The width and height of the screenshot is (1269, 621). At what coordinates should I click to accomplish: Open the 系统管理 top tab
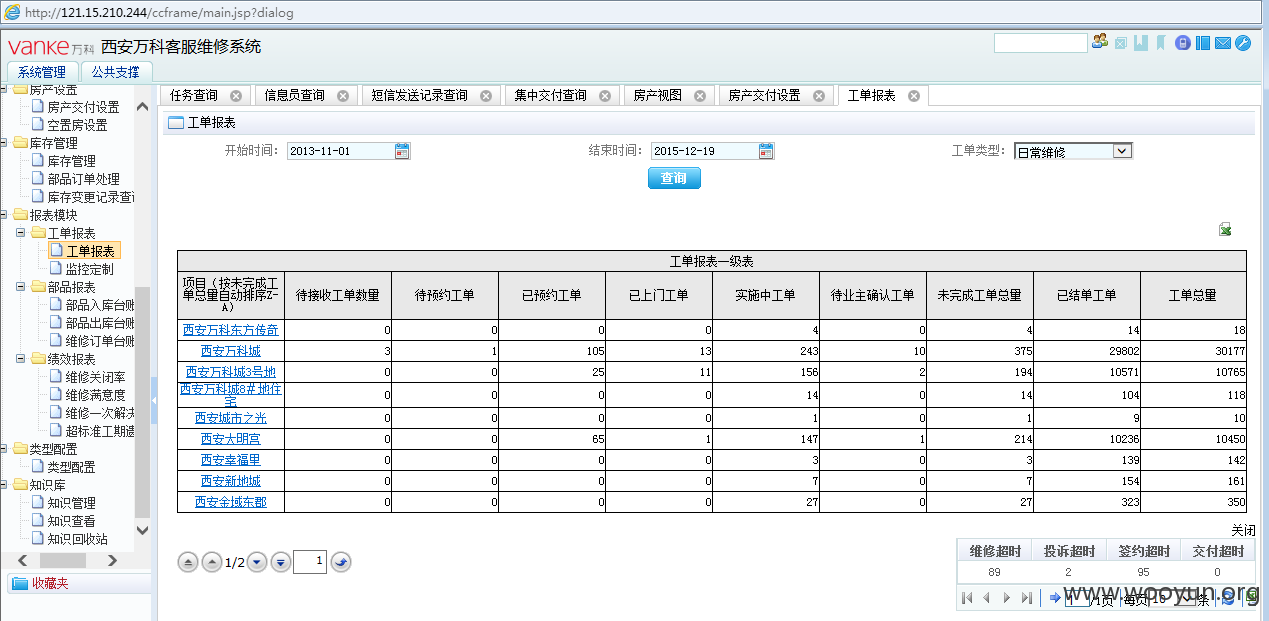pyautogui.click(x=42, y=72)
